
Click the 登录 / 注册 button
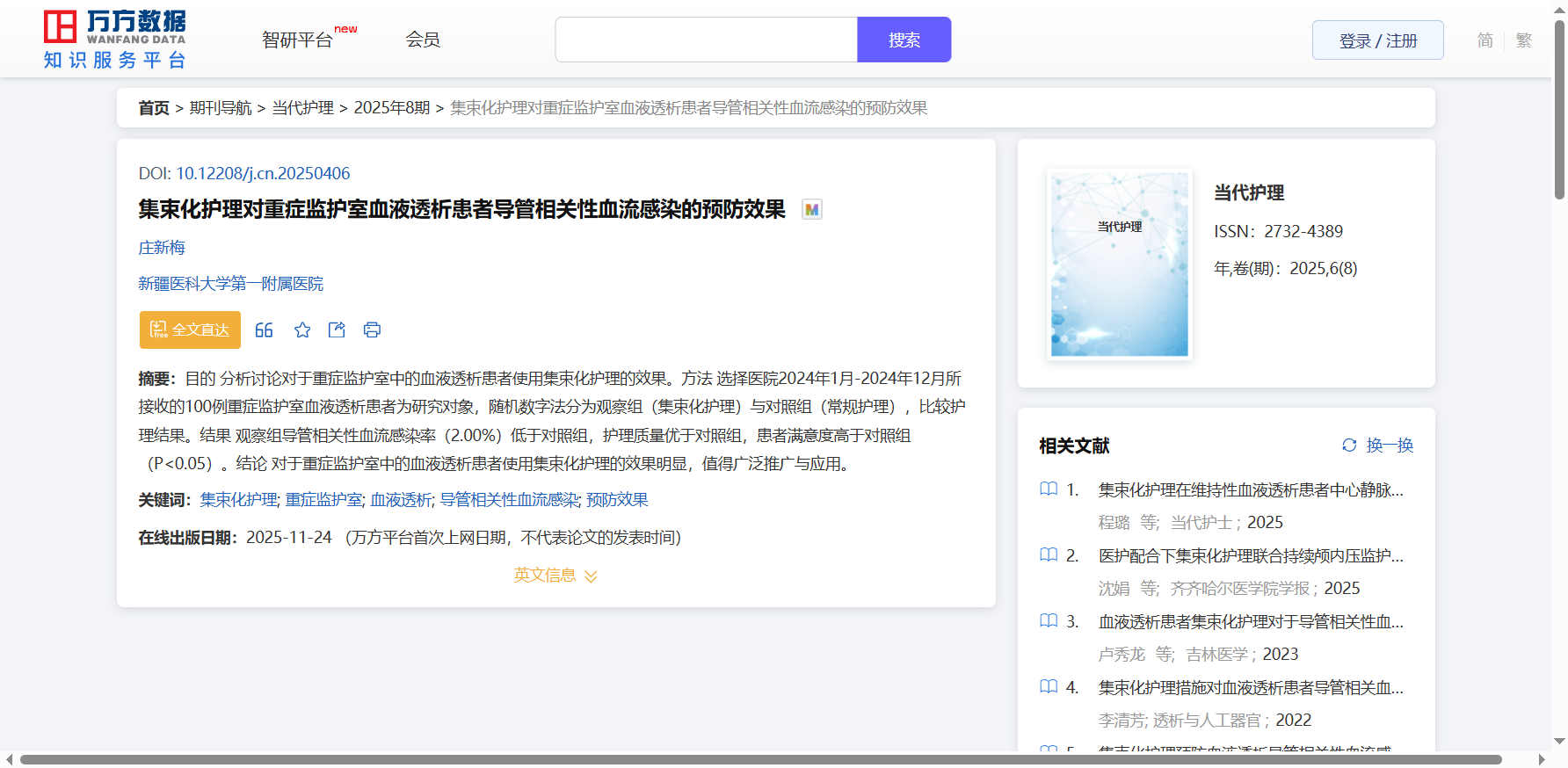coord(1377,40)
